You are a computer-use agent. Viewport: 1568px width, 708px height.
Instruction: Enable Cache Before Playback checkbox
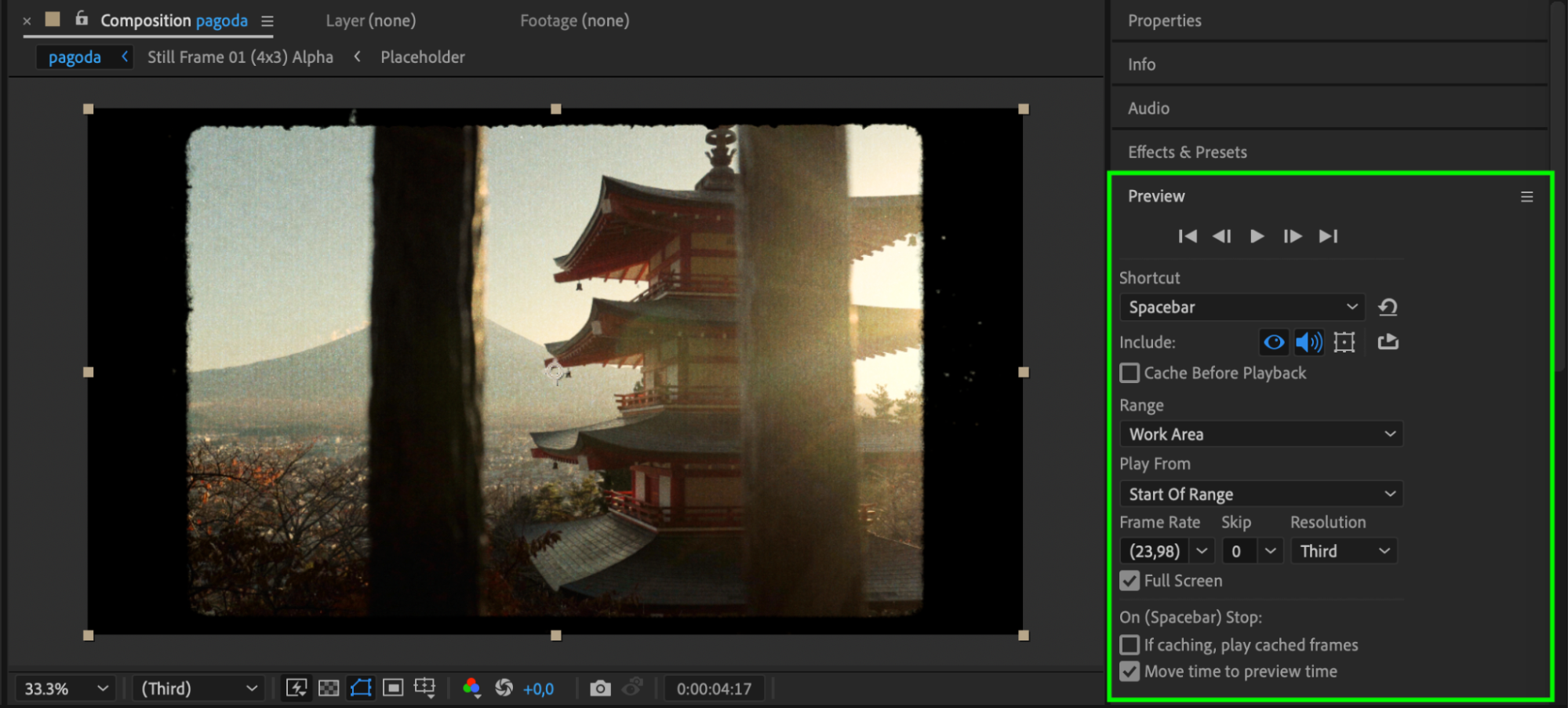click(x=1130, y=373)
